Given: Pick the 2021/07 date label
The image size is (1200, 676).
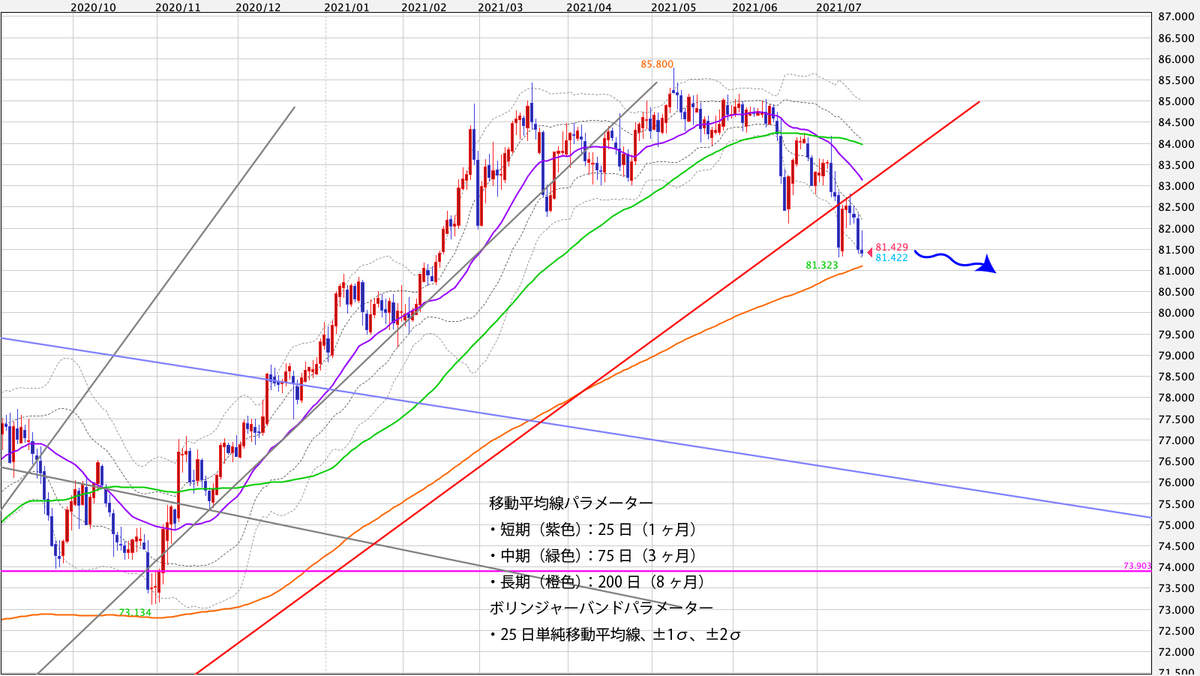Looking at the screenshot, I should pyautogui.click(x=838, y=6).
